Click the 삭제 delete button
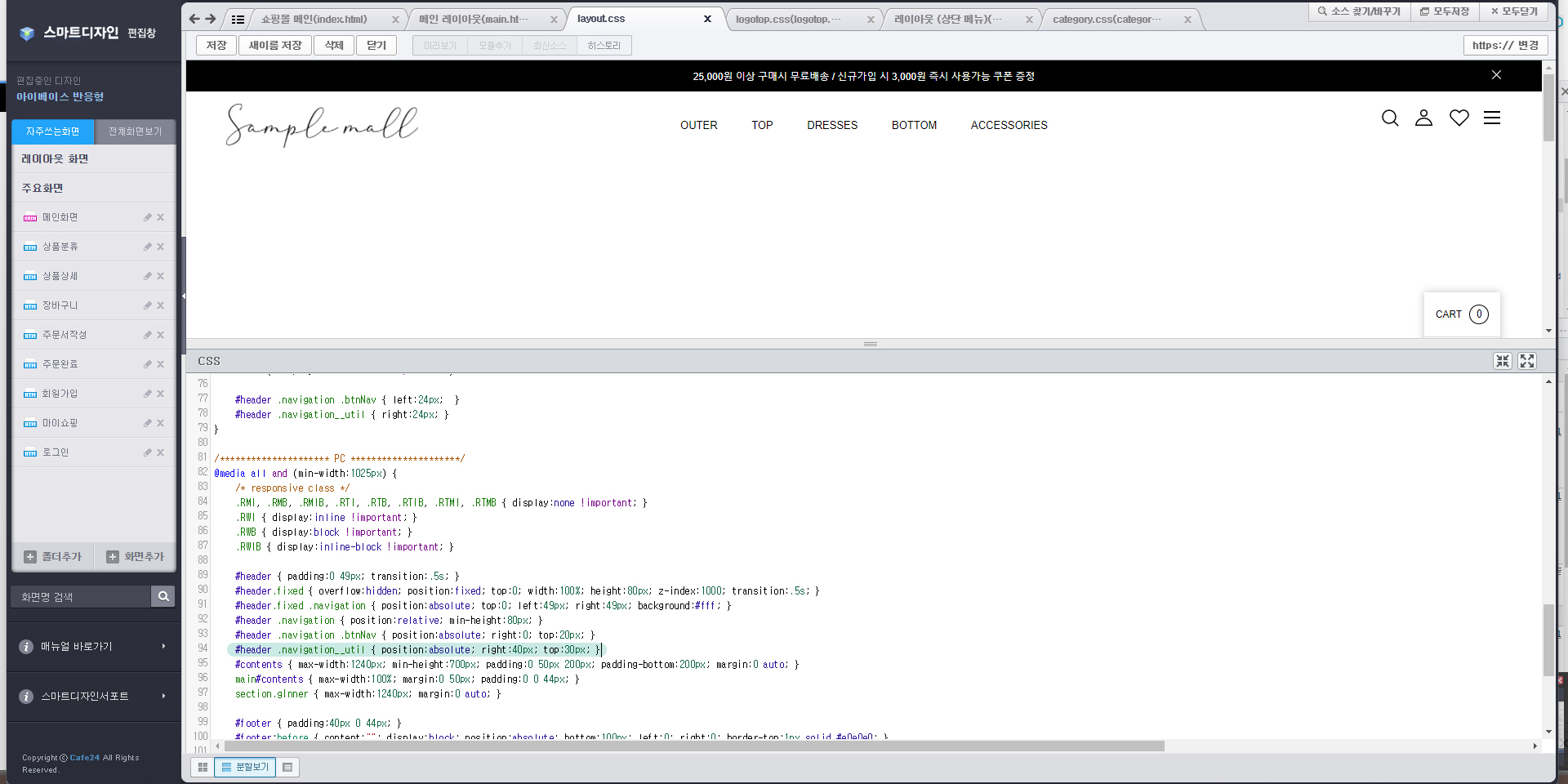The width and height of the screenshot is (1568, 784). [x=334, y=46]
